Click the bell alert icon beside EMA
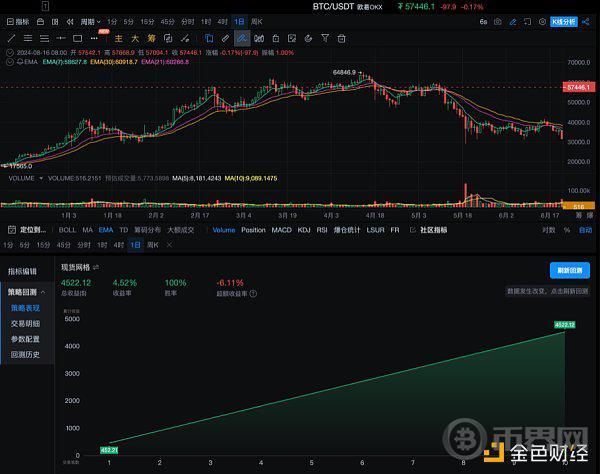The width and height of the screenshot is (600, 474). pyautogui.click(x=20, y=62)
